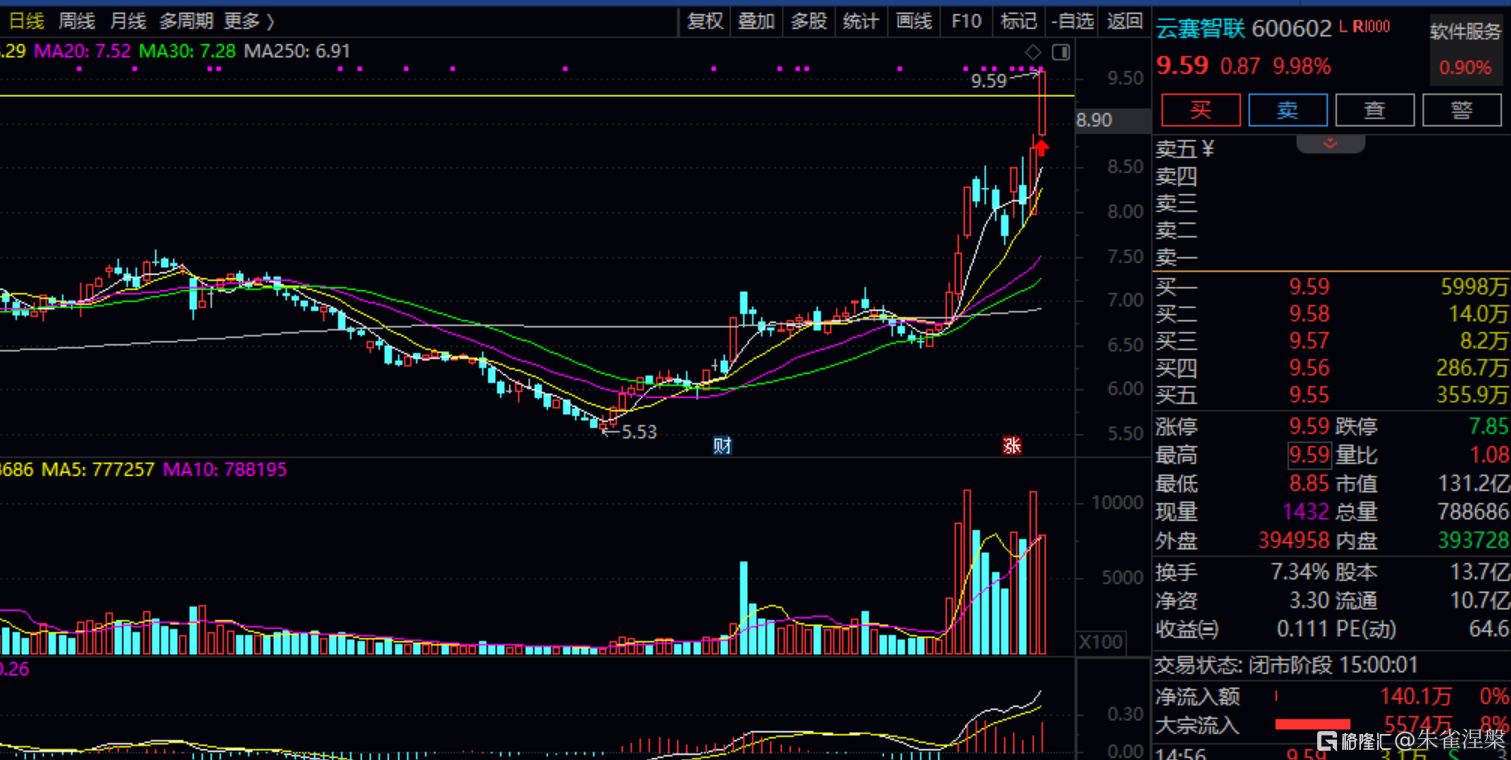The height and width of the screenshot is (760, 1511).
Task: Click the R badge beside stock code
Action: (x=1359, y=27)
